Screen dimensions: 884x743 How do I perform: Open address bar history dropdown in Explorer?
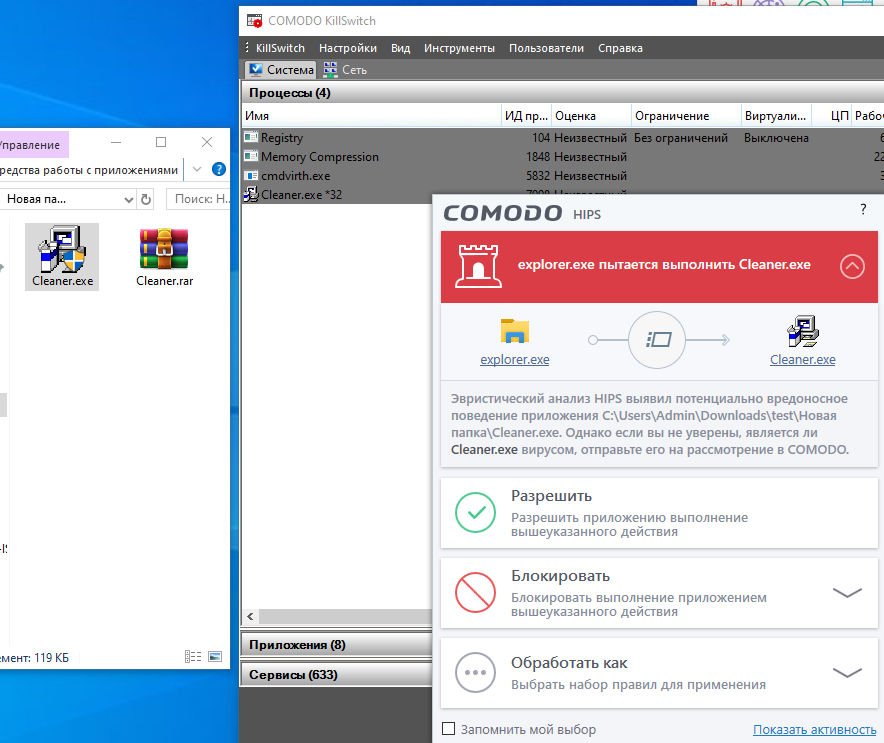tap(129, 199)
